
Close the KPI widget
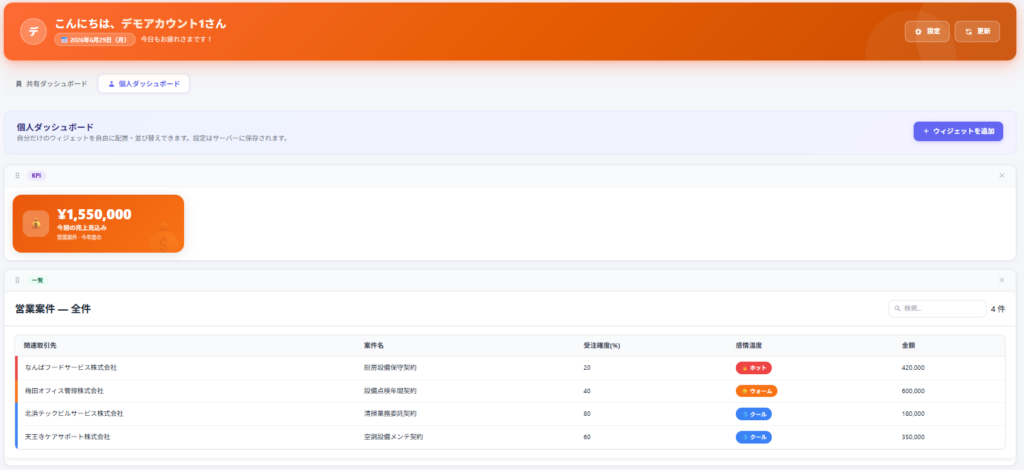pyautogui.click(x=1002, y=175)
